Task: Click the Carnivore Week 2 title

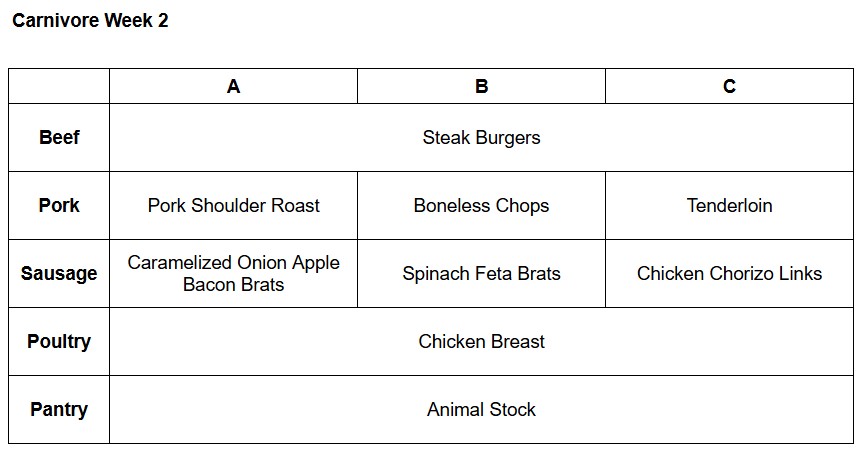Action: [90, 20]
